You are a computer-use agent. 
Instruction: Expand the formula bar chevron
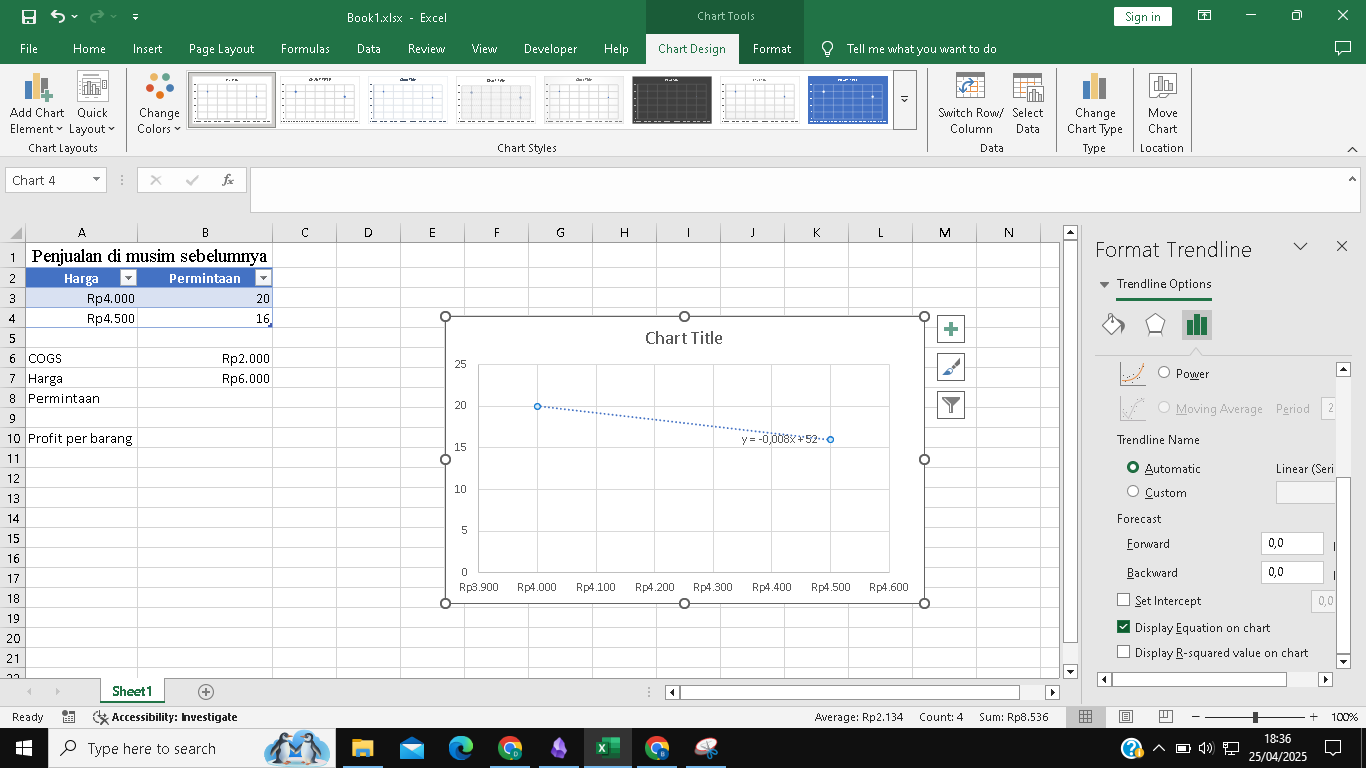pyautogui.click(x=1353, y=179)
